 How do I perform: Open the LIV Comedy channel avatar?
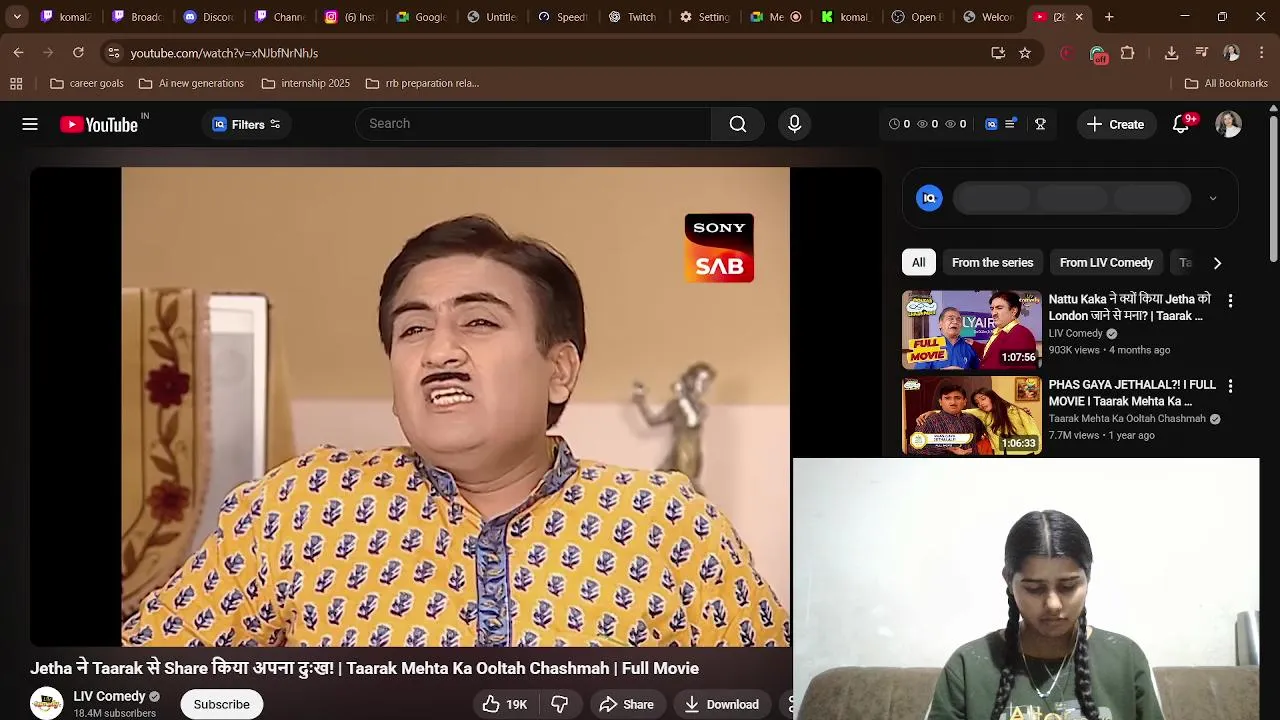coord(46,704)
